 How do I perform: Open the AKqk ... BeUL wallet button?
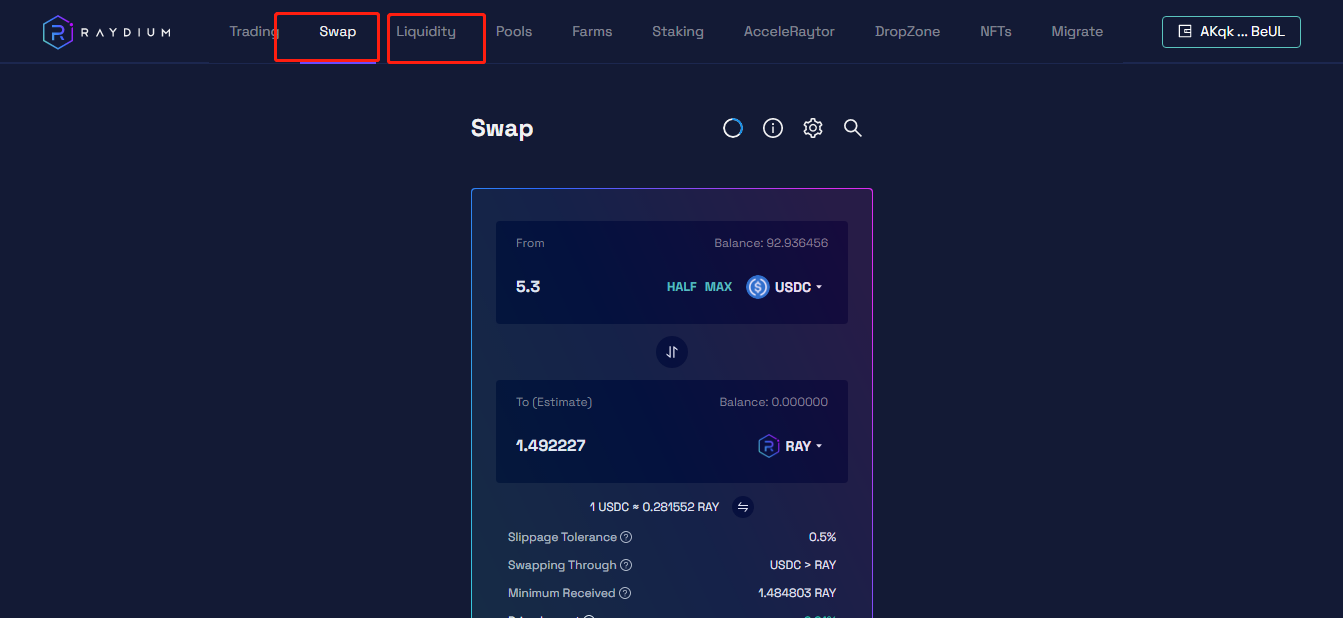click(1231, 31)
